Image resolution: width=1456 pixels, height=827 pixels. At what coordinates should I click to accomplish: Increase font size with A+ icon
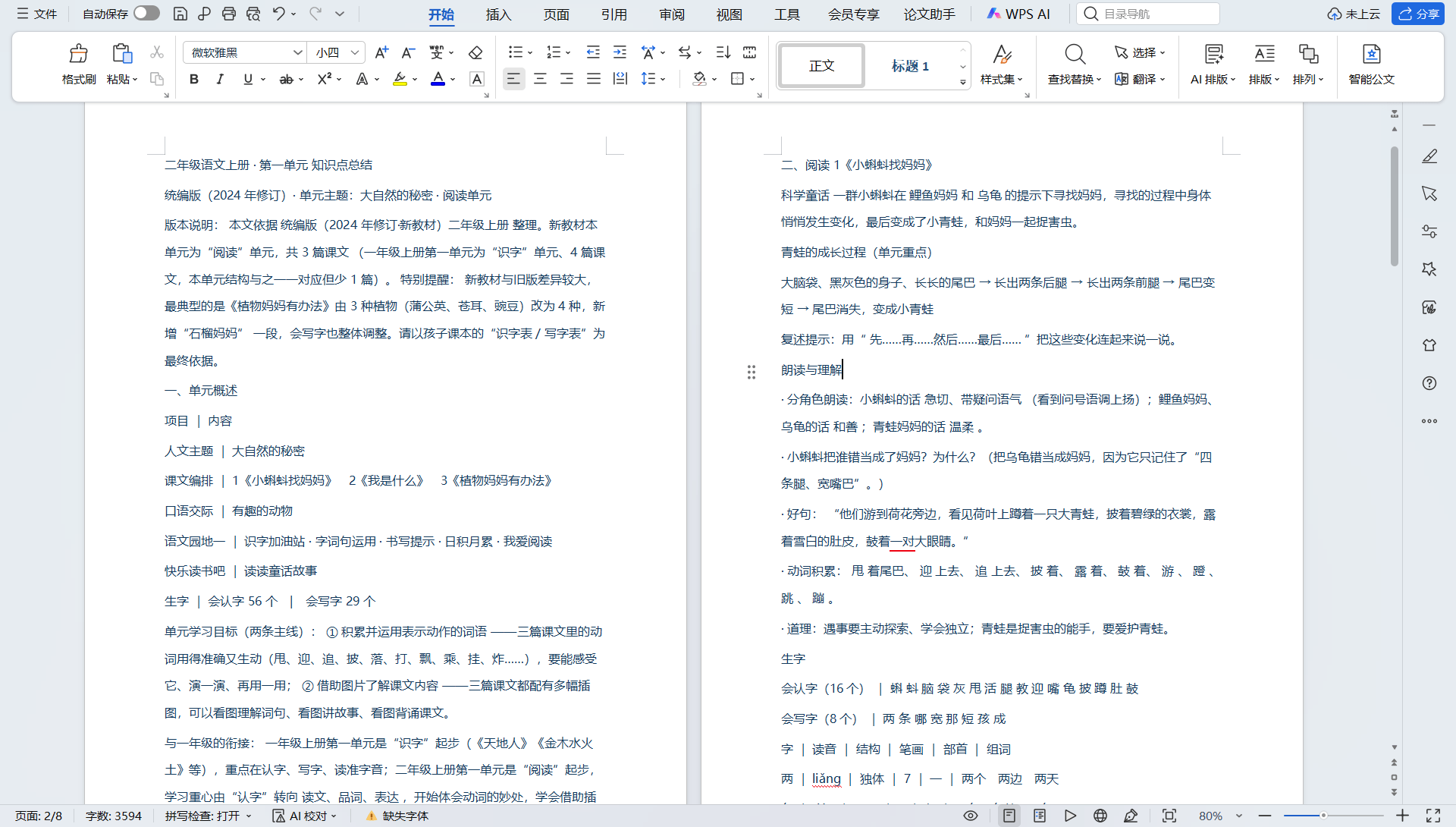click(381, 52)
